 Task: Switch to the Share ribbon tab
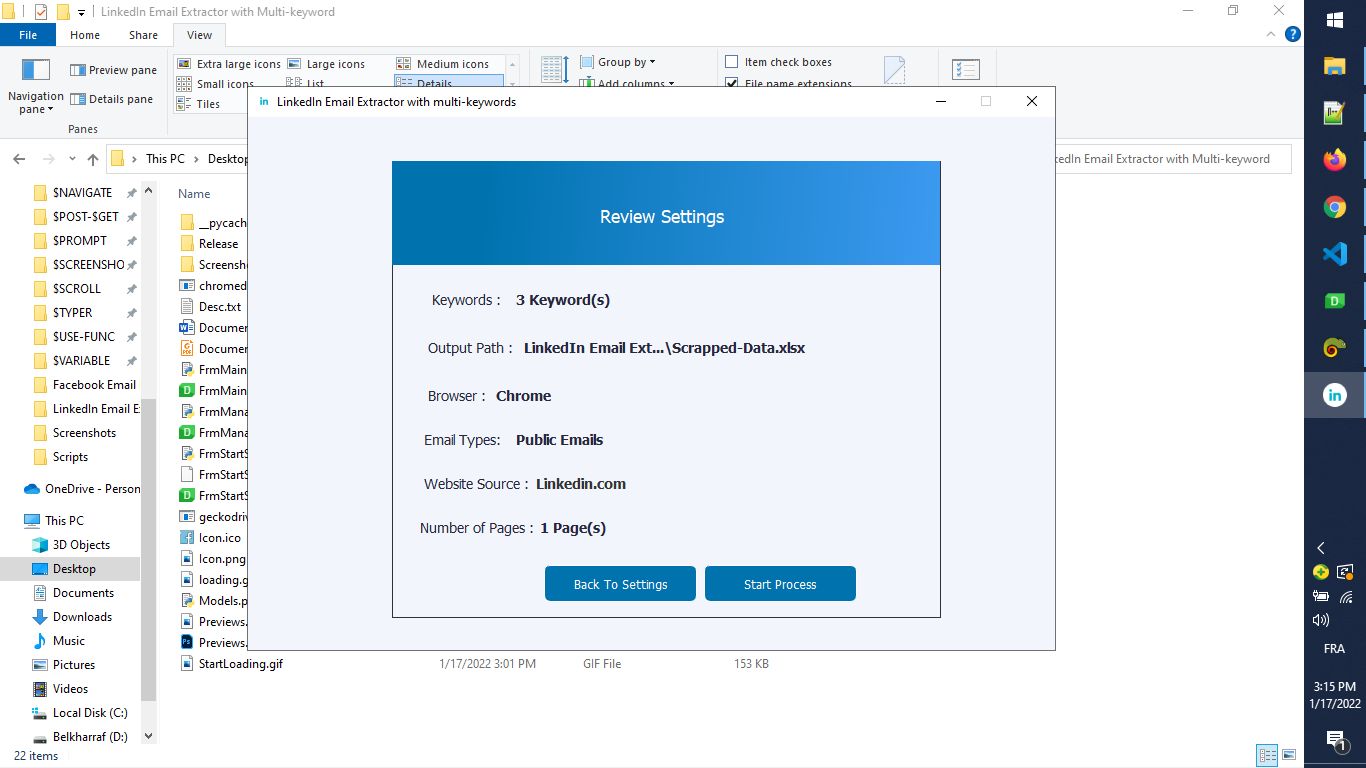[x=143, y=35]
